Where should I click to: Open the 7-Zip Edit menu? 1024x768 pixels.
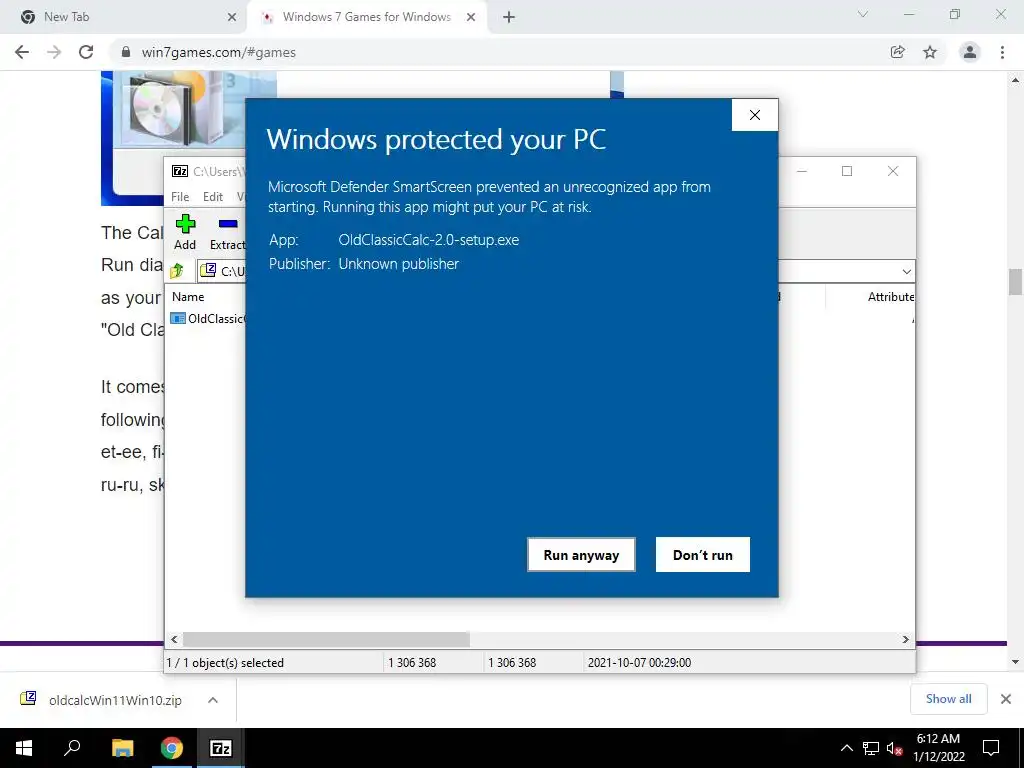click(213, 197)
